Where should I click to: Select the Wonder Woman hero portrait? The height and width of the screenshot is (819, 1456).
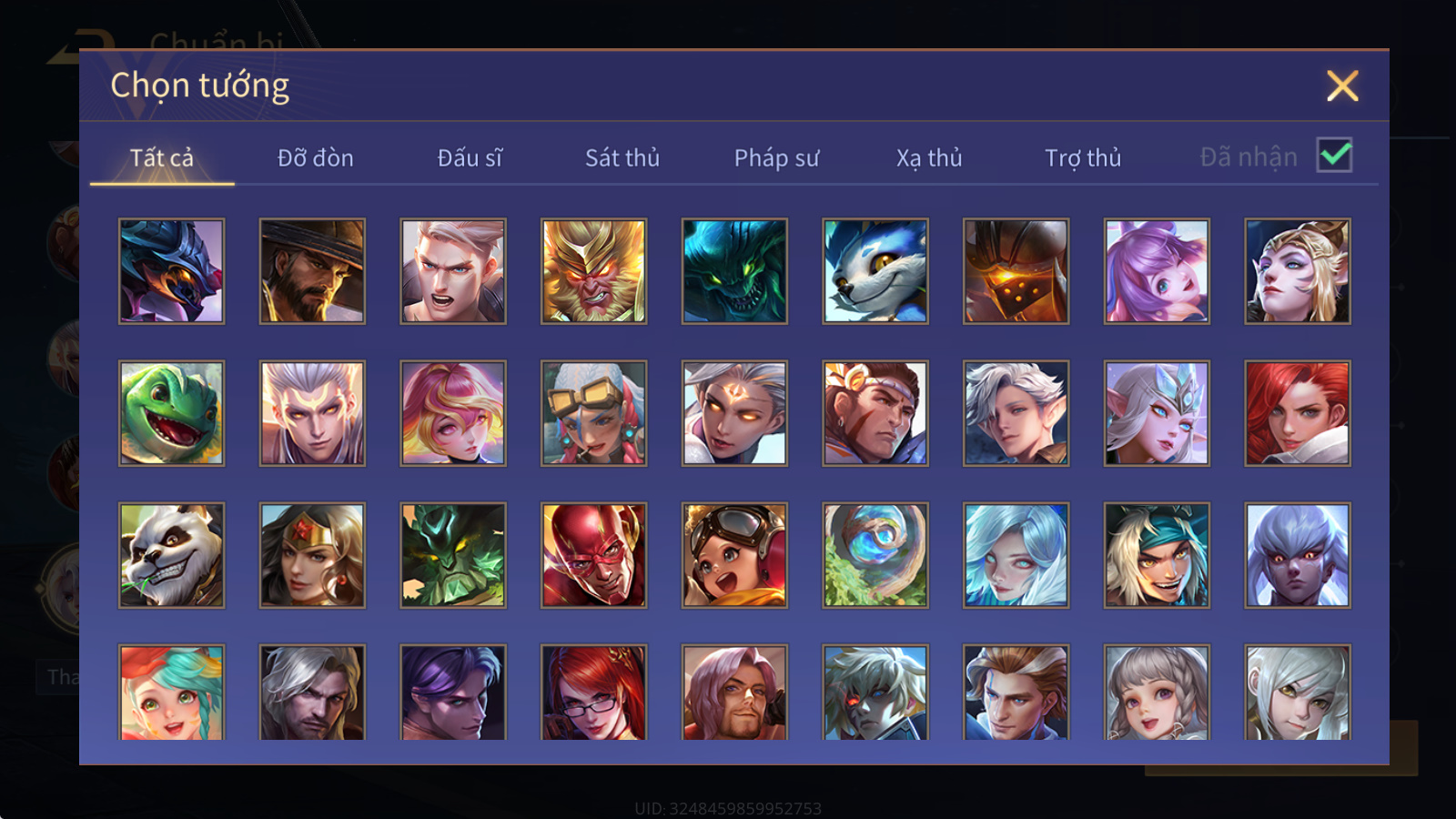coord(312,555)
